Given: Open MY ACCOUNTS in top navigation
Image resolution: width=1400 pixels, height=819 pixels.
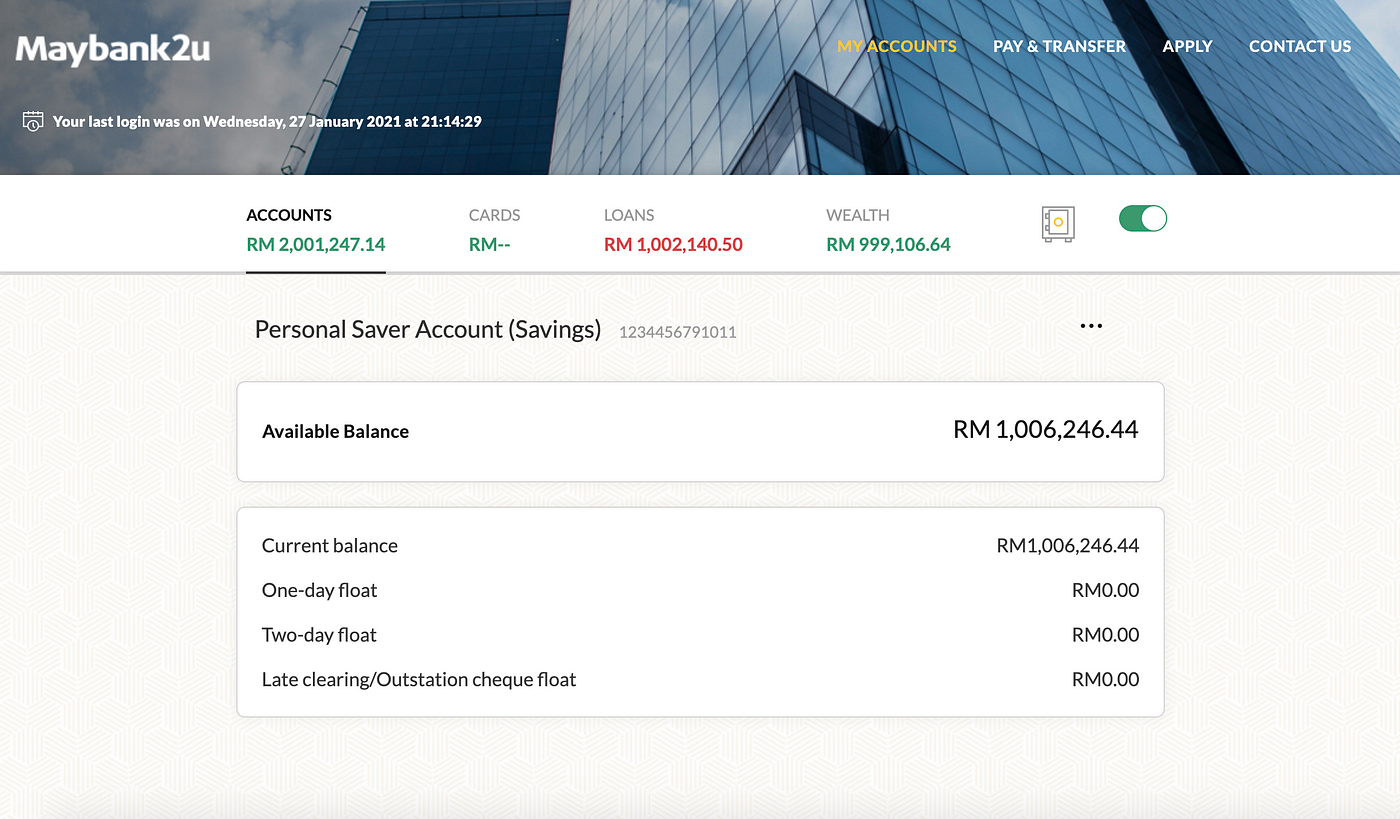Looking at the screenshot, I should (897, 46).
